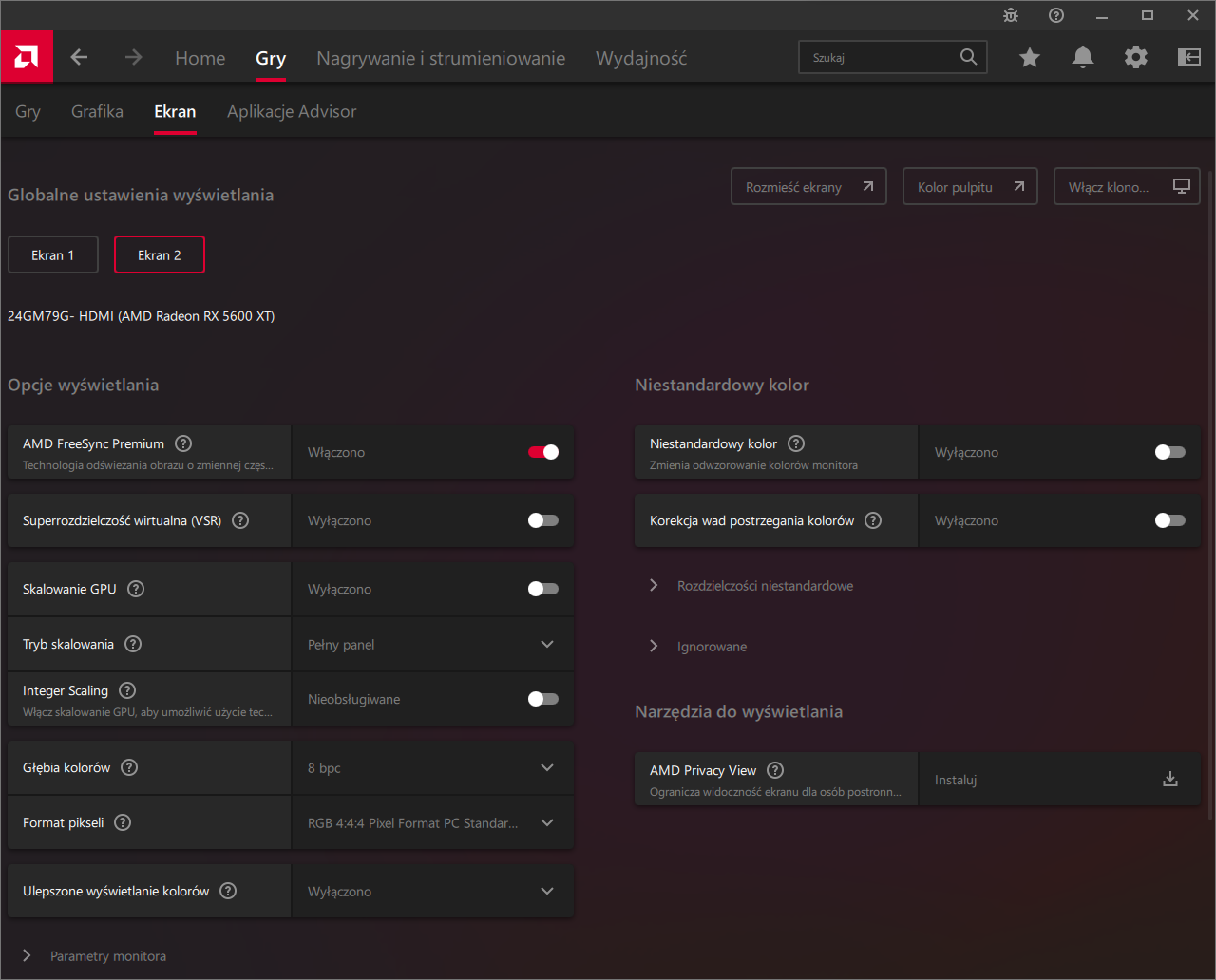The image size is (1216, 980).
Task: Enable Niestandardowy kolor toggle
Action: click(1170, 452)
